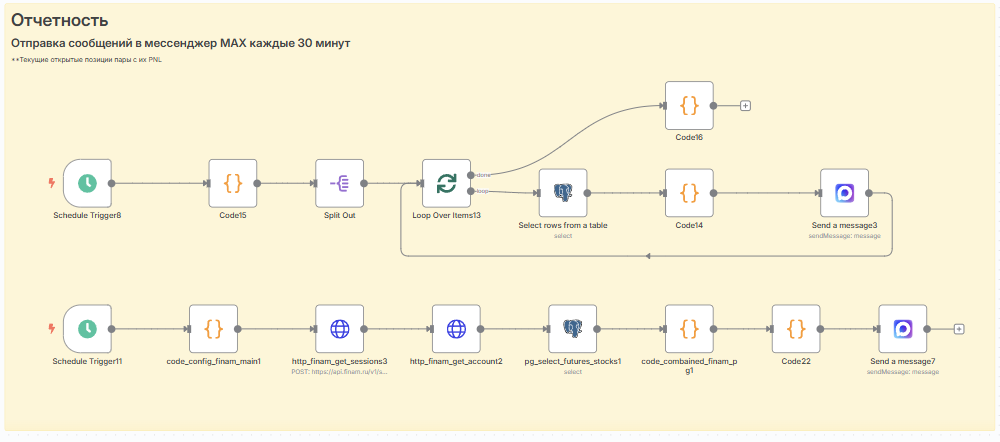Open the code_combained_finam_pg1 node
This screenshot has height=442, width=1000.
(689, 328)
